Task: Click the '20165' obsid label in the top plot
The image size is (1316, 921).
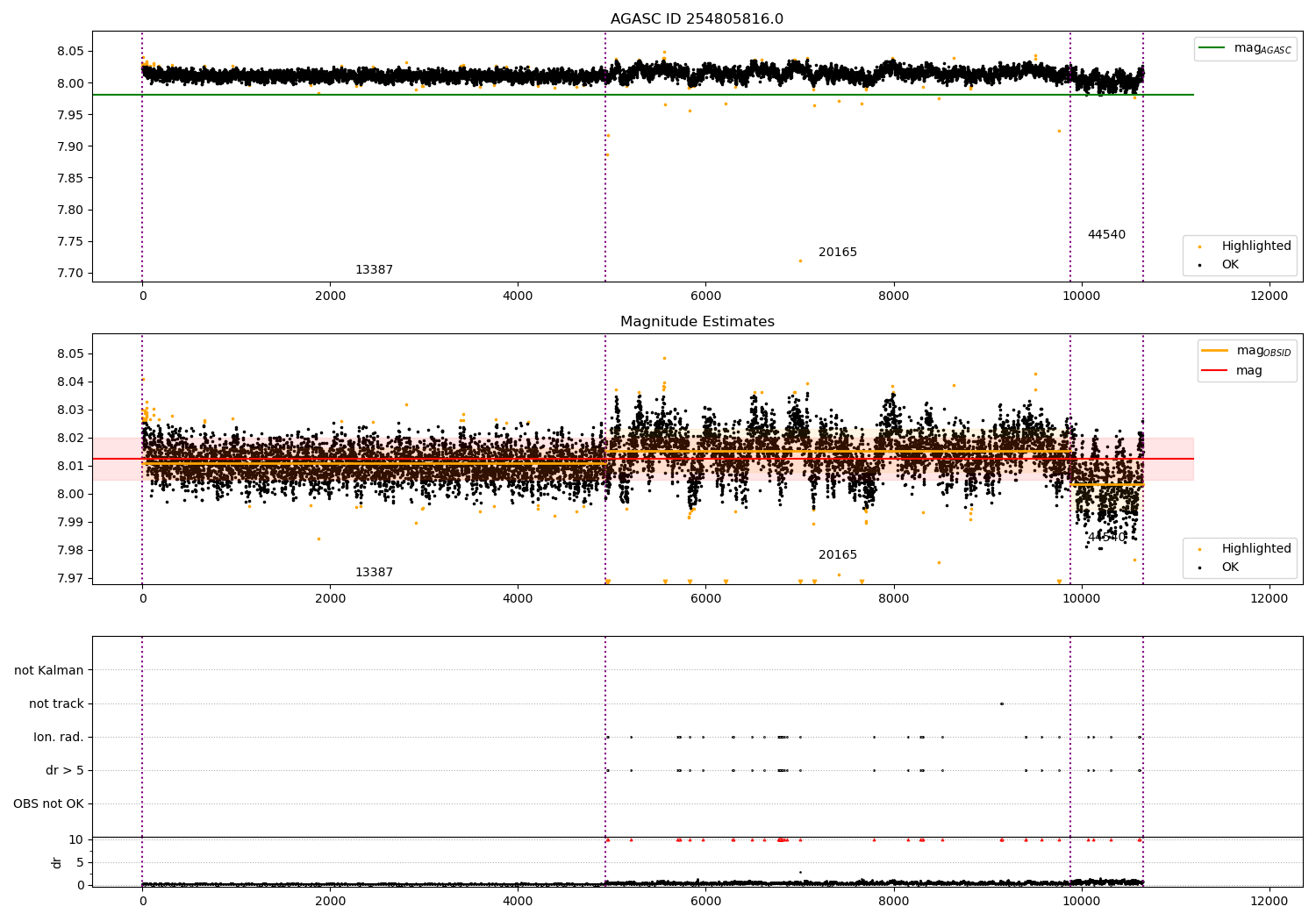Action: click(x=838, y=252)
